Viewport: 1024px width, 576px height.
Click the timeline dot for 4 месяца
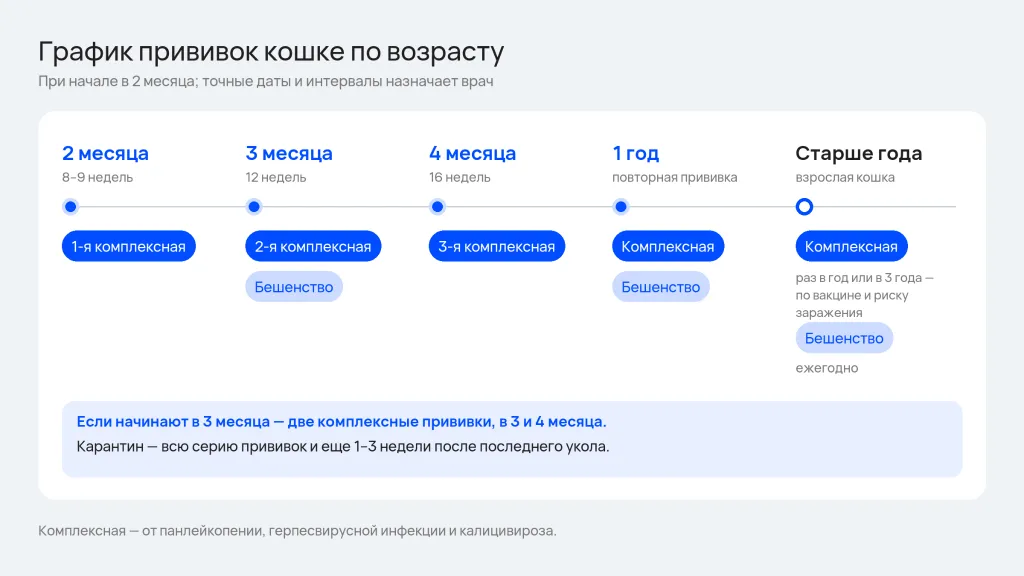tap(438, 207)
